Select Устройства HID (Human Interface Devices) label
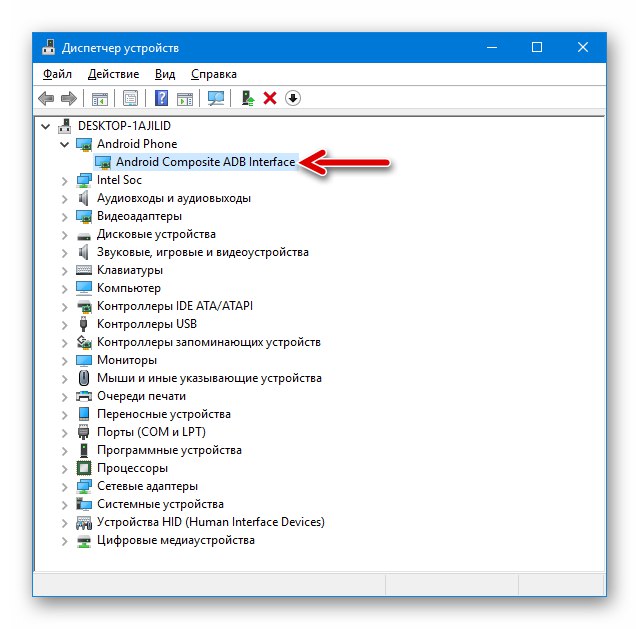 coord(211,522)
